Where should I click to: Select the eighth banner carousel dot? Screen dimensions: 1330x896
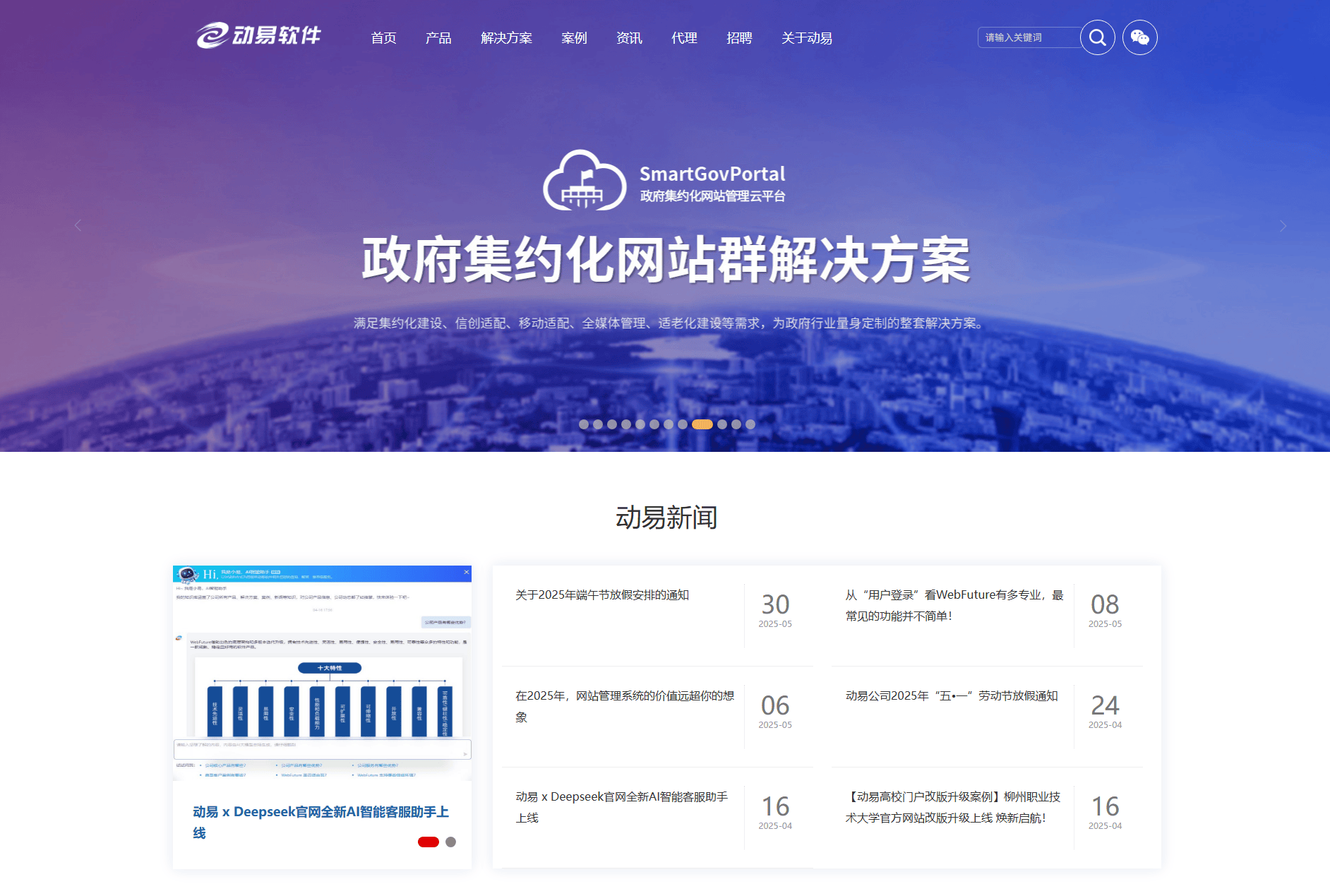coord(683,424)
